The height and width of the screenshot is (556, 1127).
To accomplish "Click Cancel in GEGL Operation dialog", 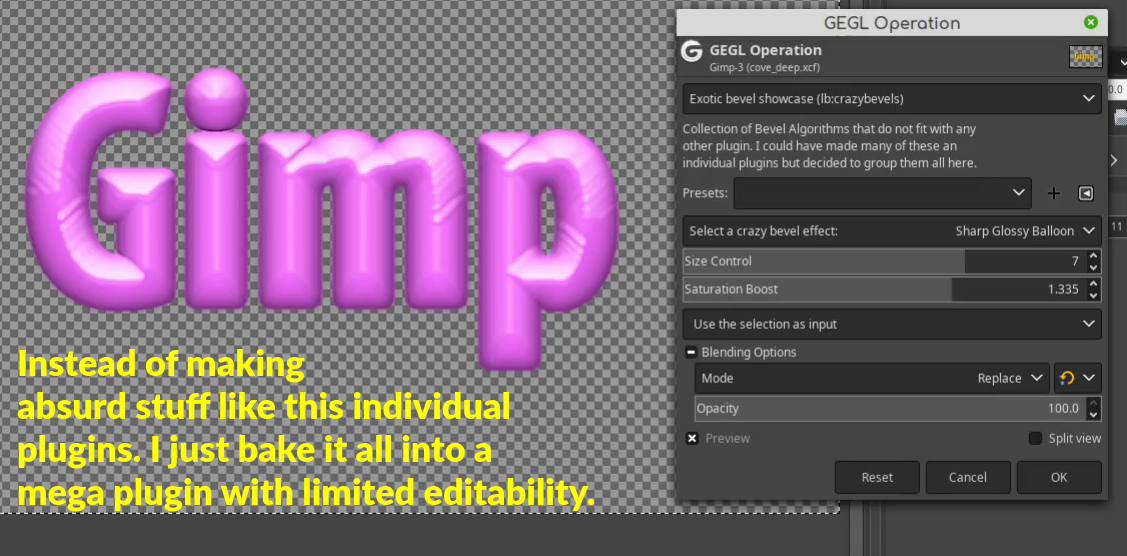I will (967, 477).
